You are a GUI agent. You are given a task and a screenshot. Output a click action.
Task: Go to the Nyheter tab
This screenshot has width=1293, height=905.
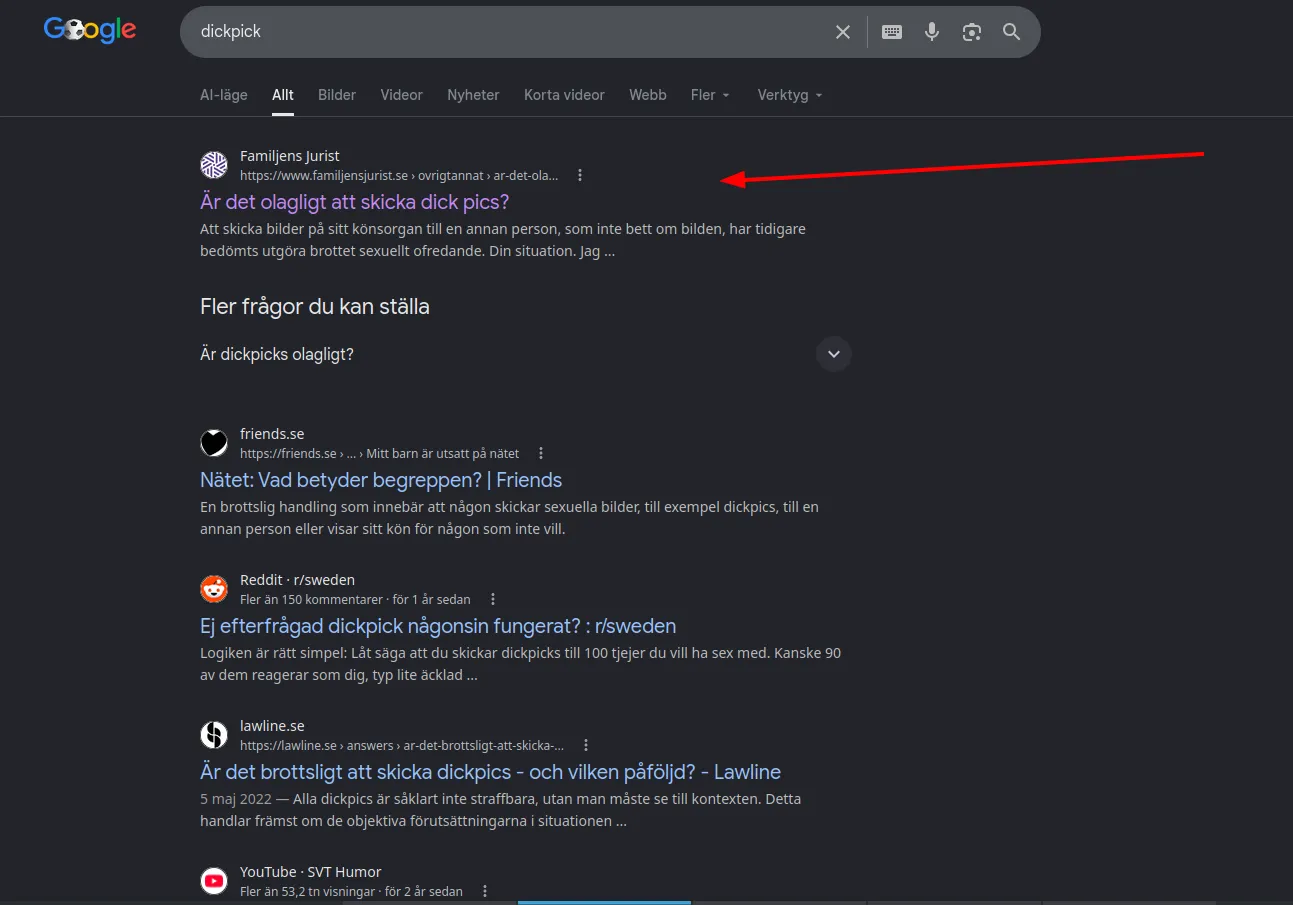(x=473, y=95)
